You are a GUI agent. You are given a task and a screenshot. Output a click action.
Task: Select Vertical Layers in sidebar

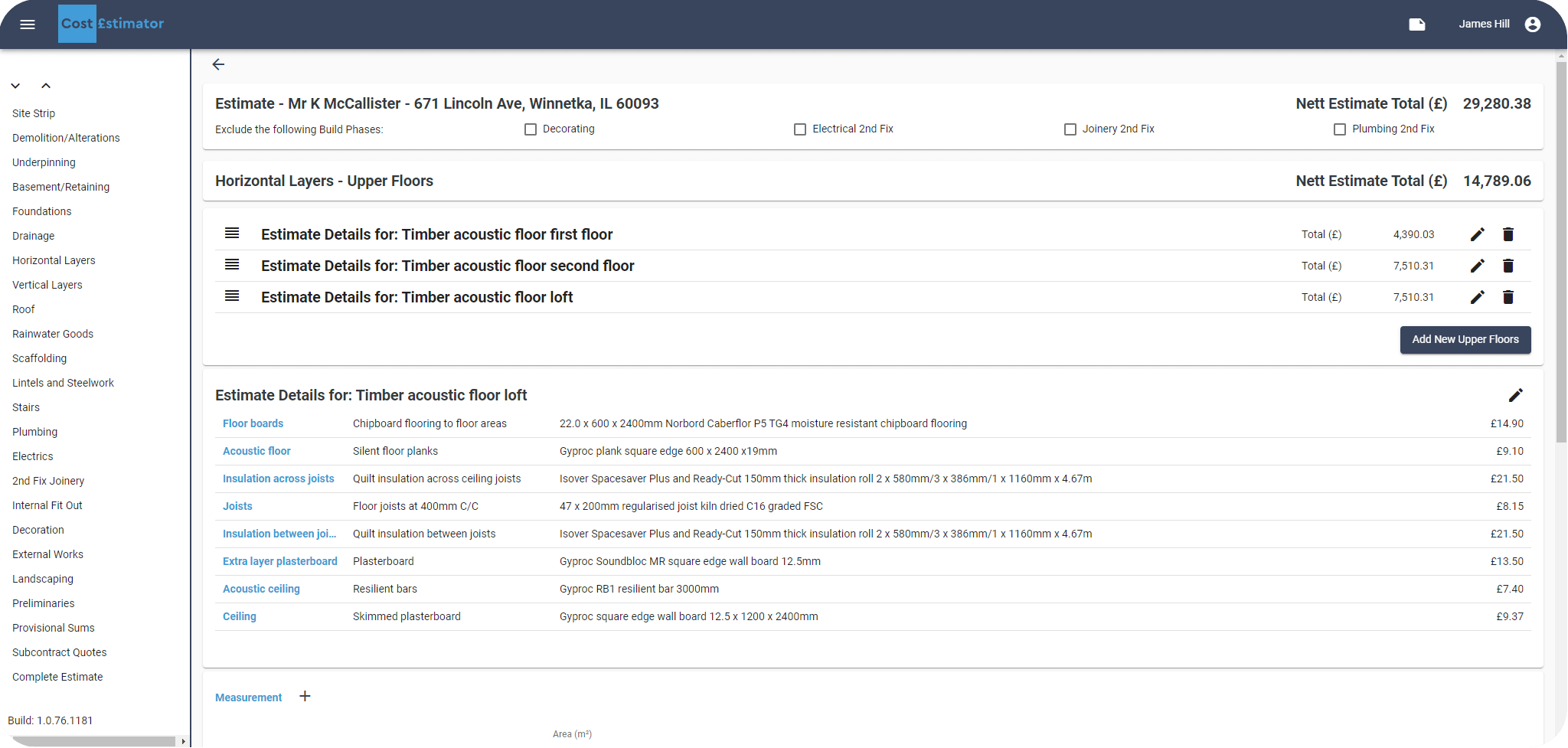[x=47, y=285]
